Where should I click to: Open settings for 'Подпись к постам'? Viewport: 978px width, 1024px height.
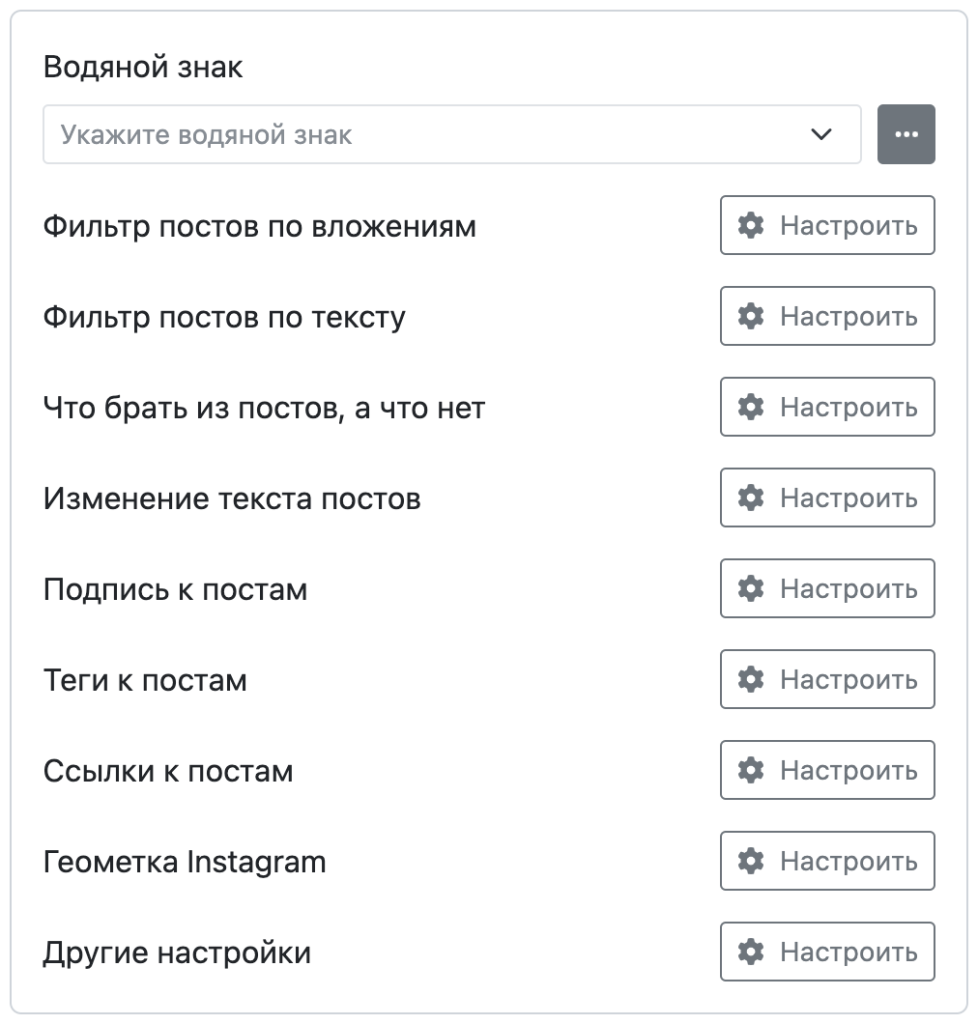tap(828, 589)
